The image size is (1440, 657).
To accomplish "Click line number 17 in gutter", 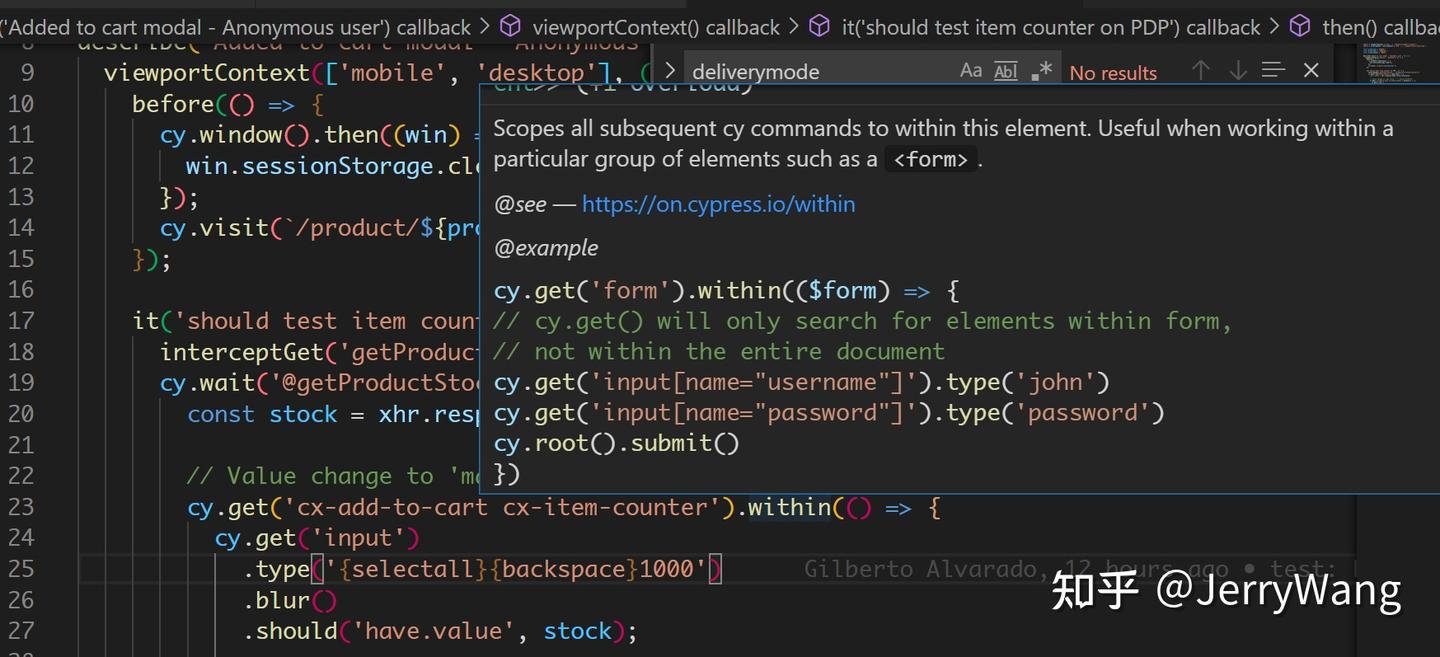I will click(x=21, y=321).
